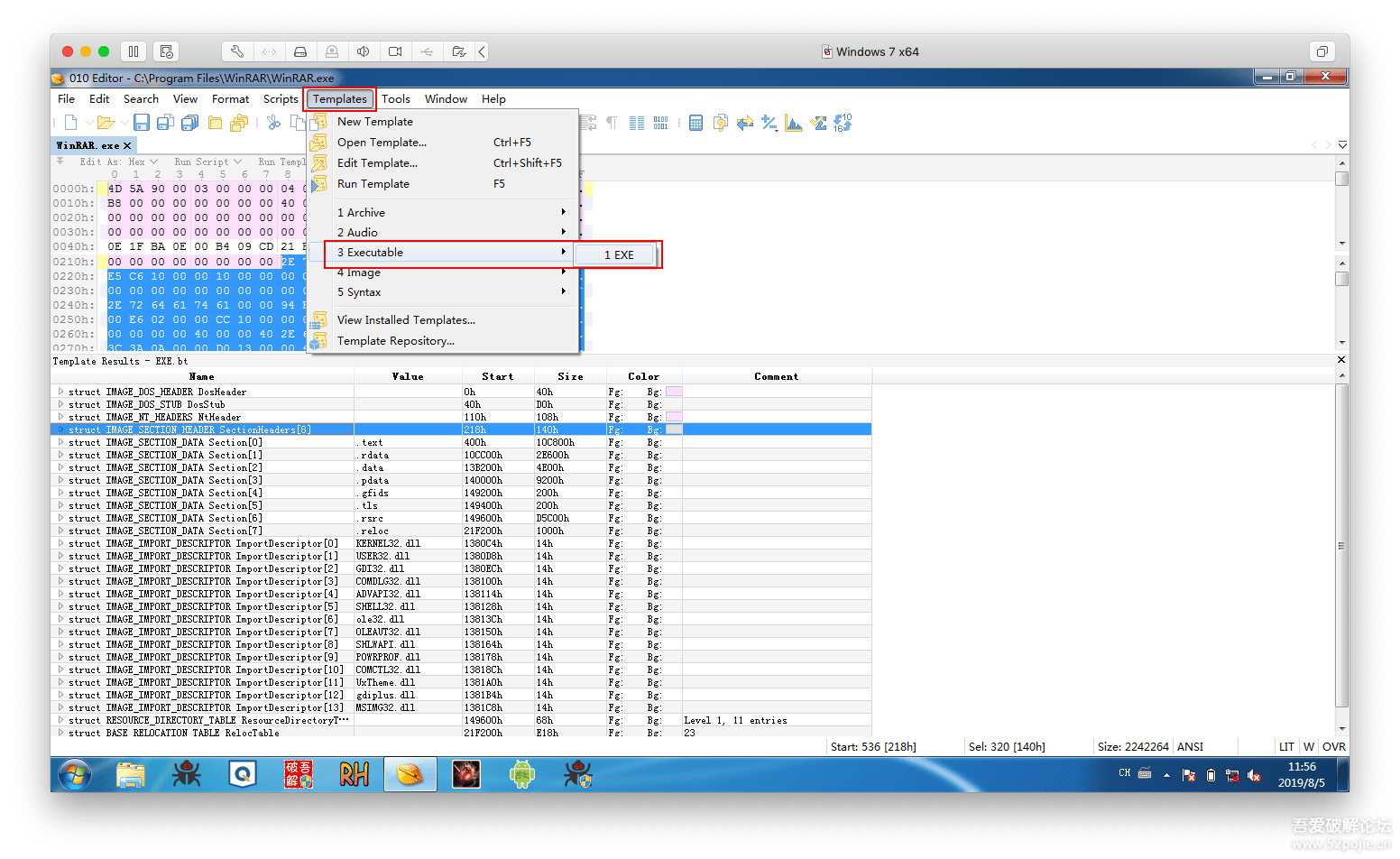
Task: Click the Name column header
Action: (x=202, y=376)
